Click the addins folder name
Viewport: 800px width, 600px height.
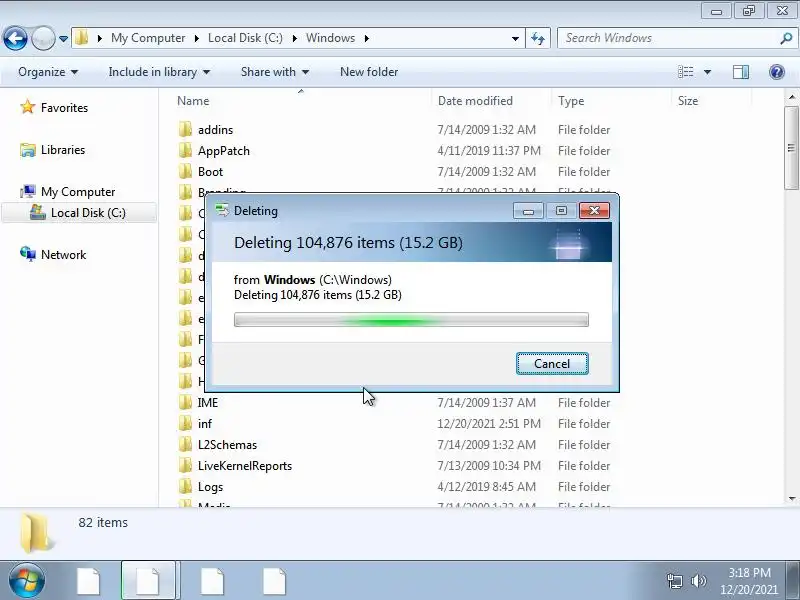click(x=215, y=130)
